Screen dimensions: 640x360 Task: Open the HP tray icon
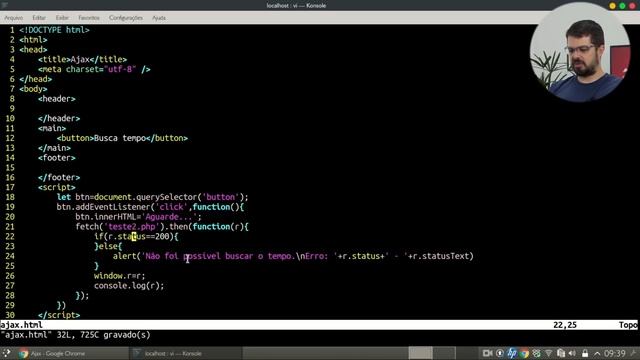click(x=512, y=353)
